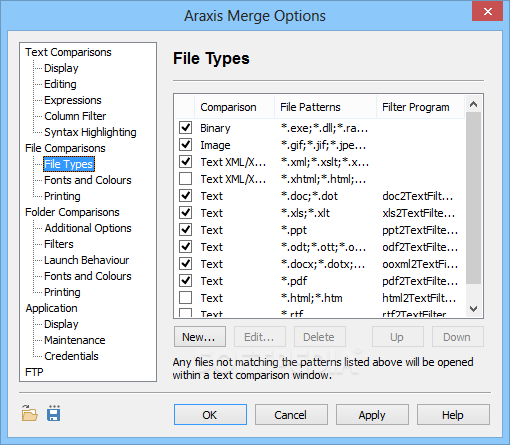Screen dimensions: 510x445
Task: Select the Binary comparison row text
Action: (215, 128)
